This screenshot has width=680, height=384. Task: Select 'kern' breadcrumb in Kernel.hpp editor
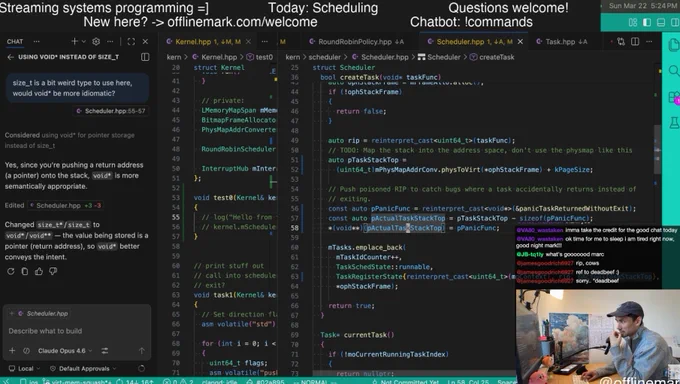(173, 57)
